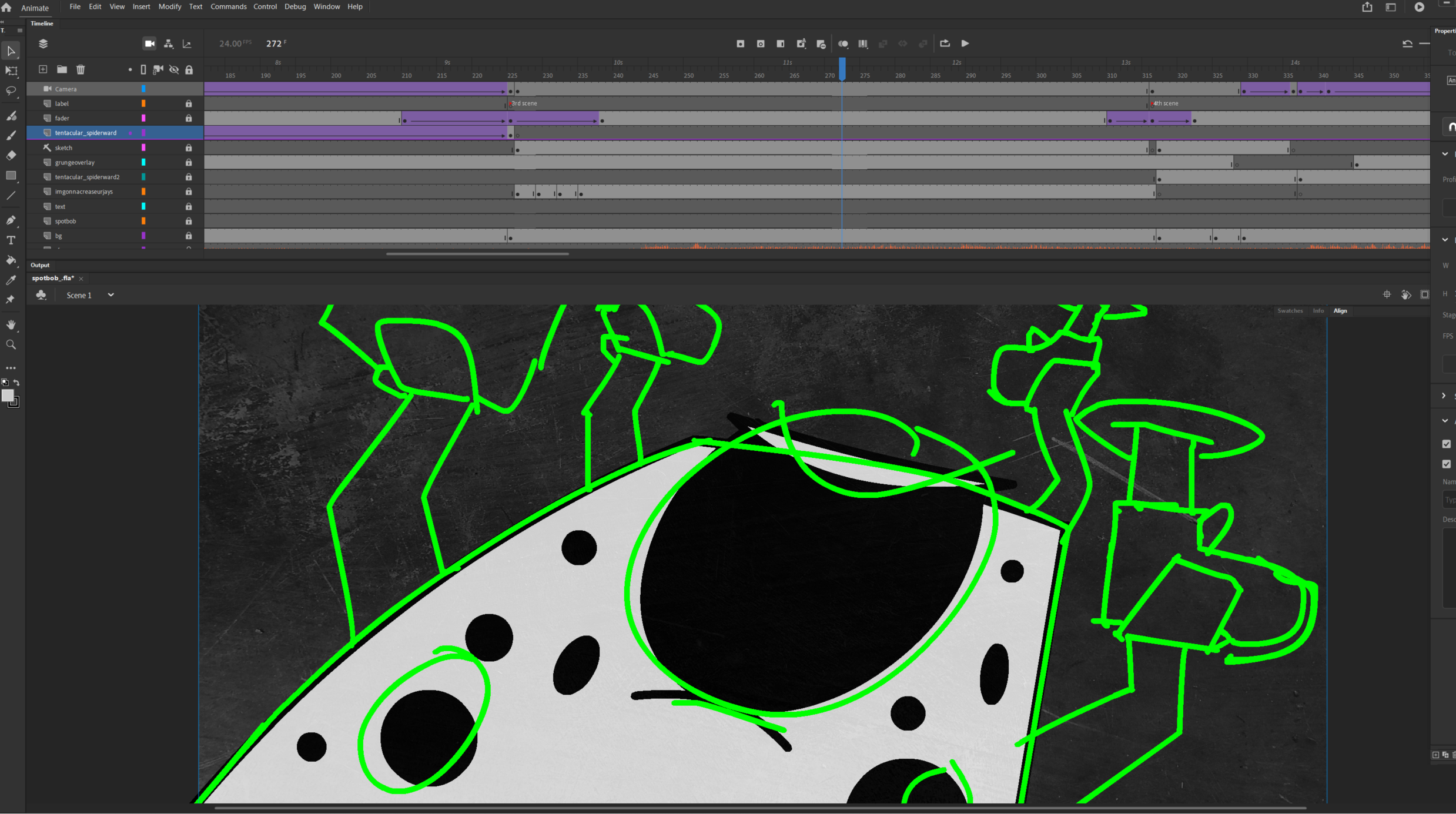
Task: Select the Hand tool
Action: [11, 325]
